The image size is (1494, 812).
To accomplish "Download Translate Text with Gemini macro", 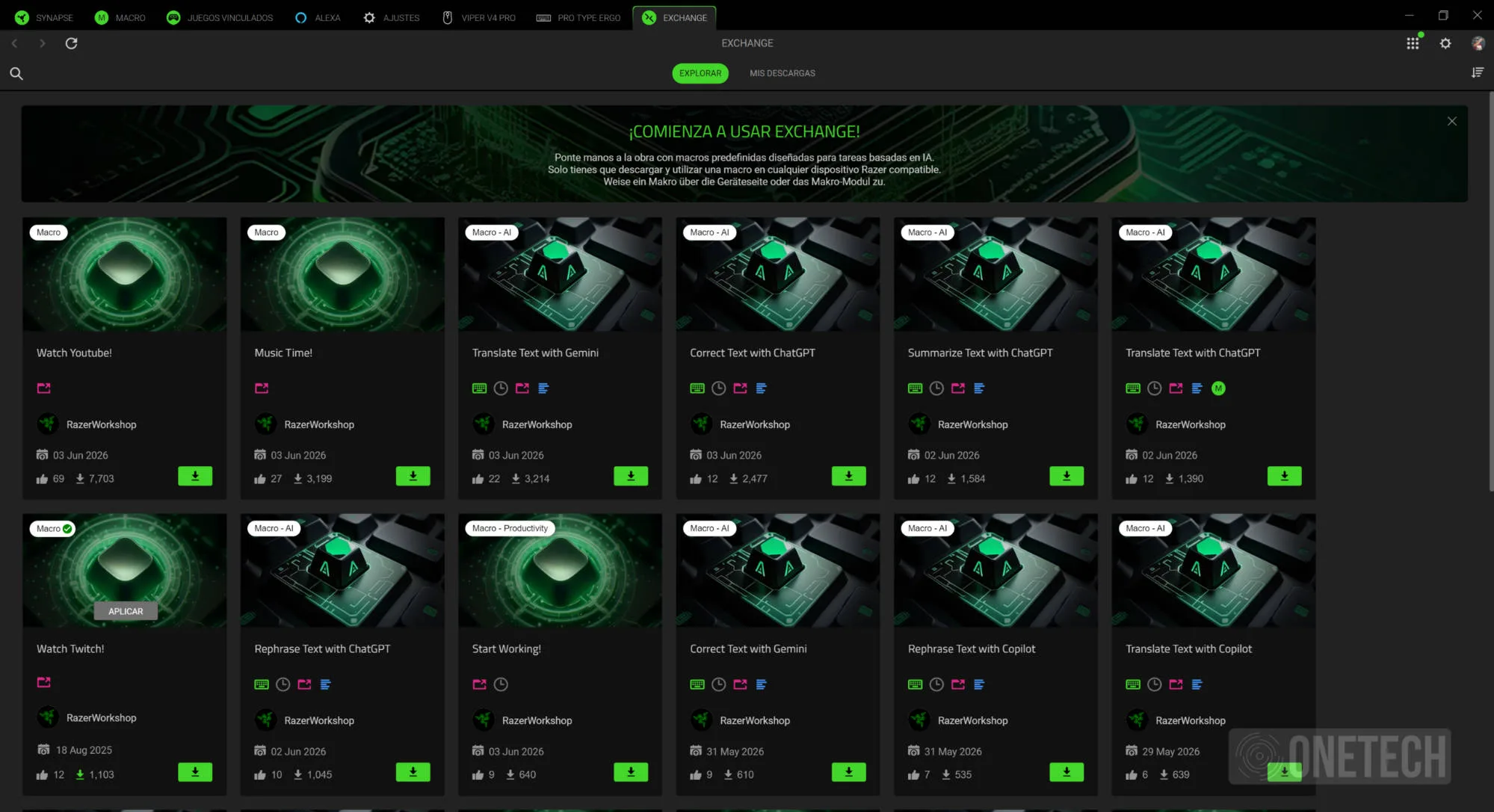I will point(631,476).
